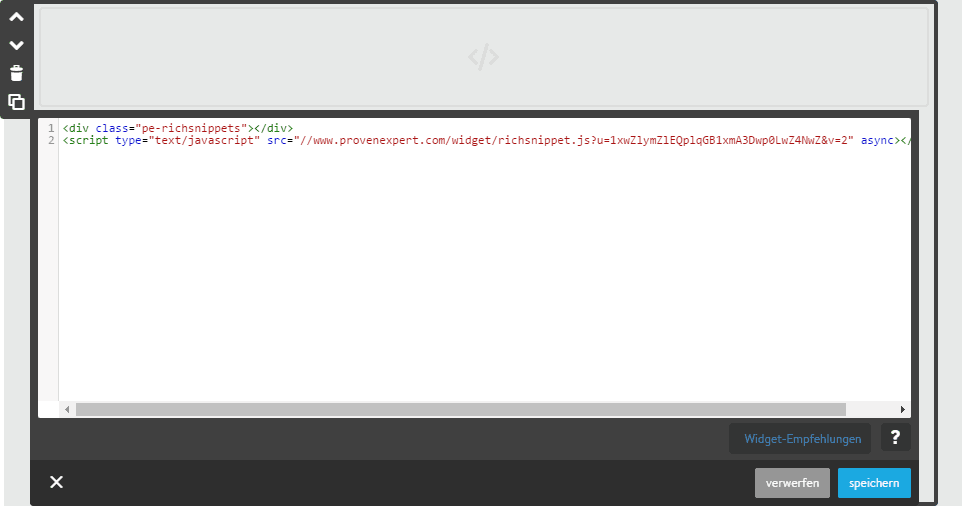Move the widget element up
The width and height of the screenshot is (962, 506).
point(16,17)
